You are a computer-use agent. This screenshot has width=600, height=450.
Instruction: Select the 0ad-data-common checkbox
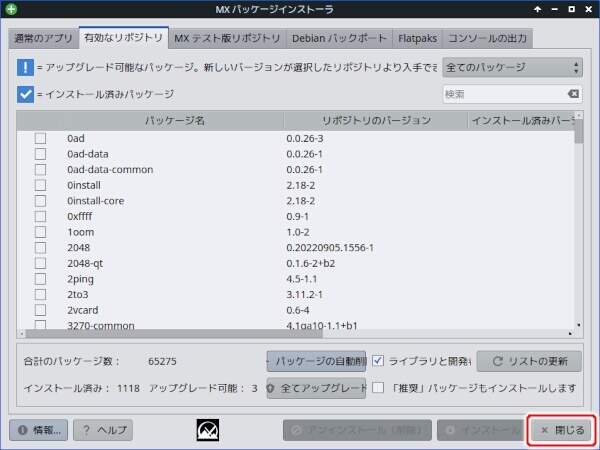pyautogui.click(x=40, y=170)
